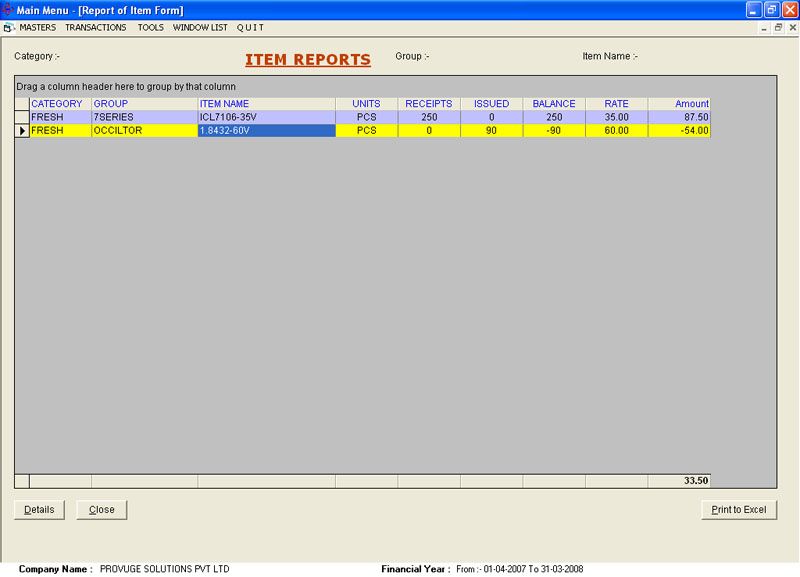Select QUIT from the menu bar

[250, 28]
